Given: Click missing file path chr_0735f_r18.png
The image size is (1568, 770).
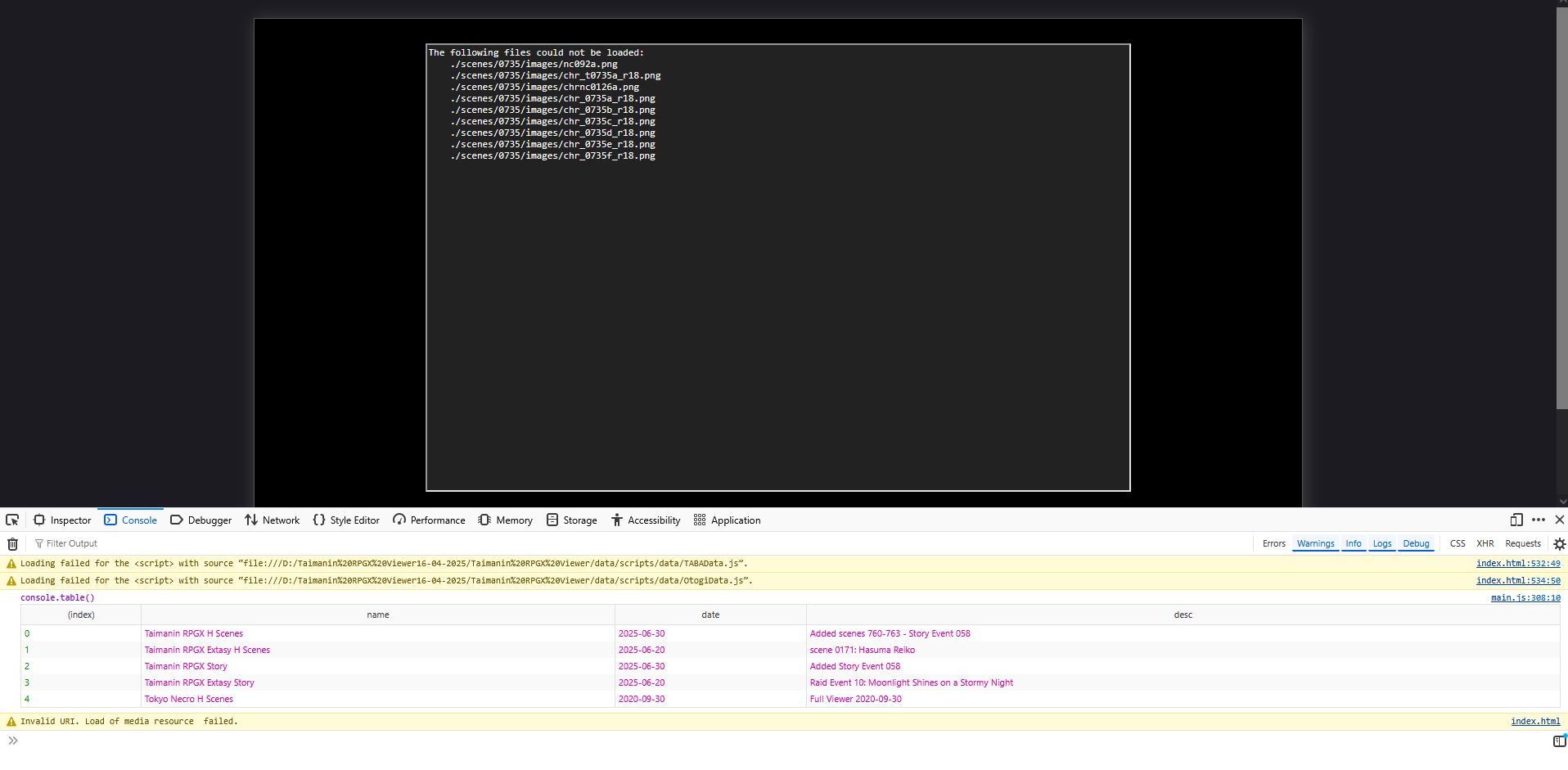Looking at the screenshot, I should pos(552,156).
